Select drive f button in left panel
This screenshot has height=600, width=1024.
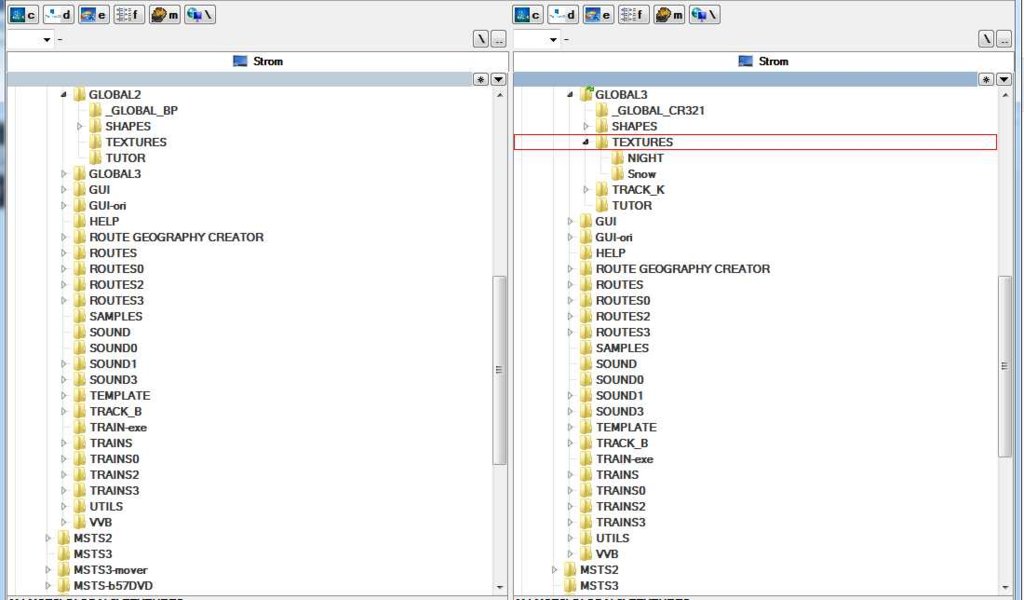coord(129,14)
